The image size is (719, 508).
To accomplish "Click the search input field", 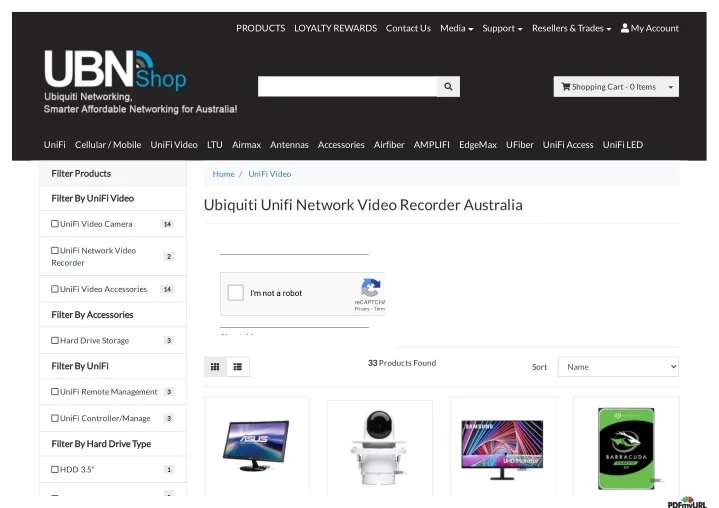I will (x=347, y=87).
